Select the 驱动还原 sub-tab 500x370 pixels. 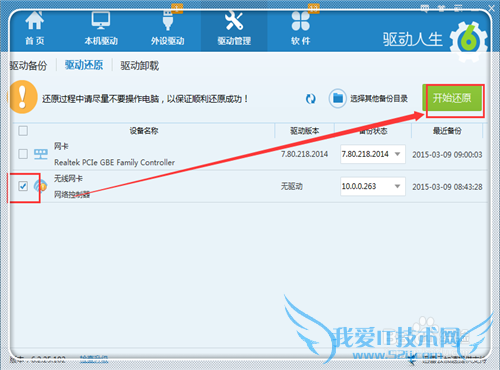84,65
